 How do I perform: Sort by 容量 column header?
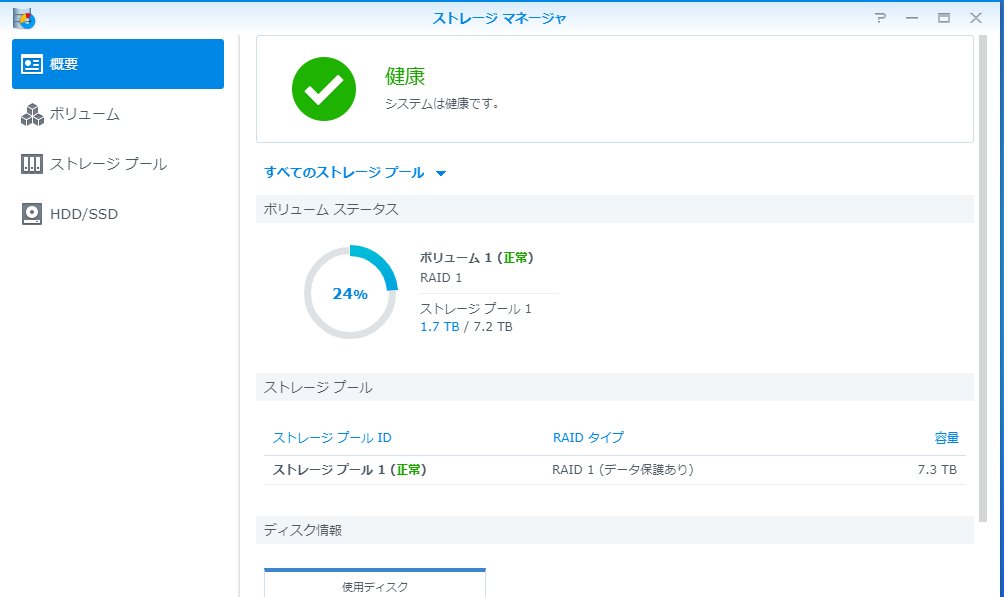point(946,438)
